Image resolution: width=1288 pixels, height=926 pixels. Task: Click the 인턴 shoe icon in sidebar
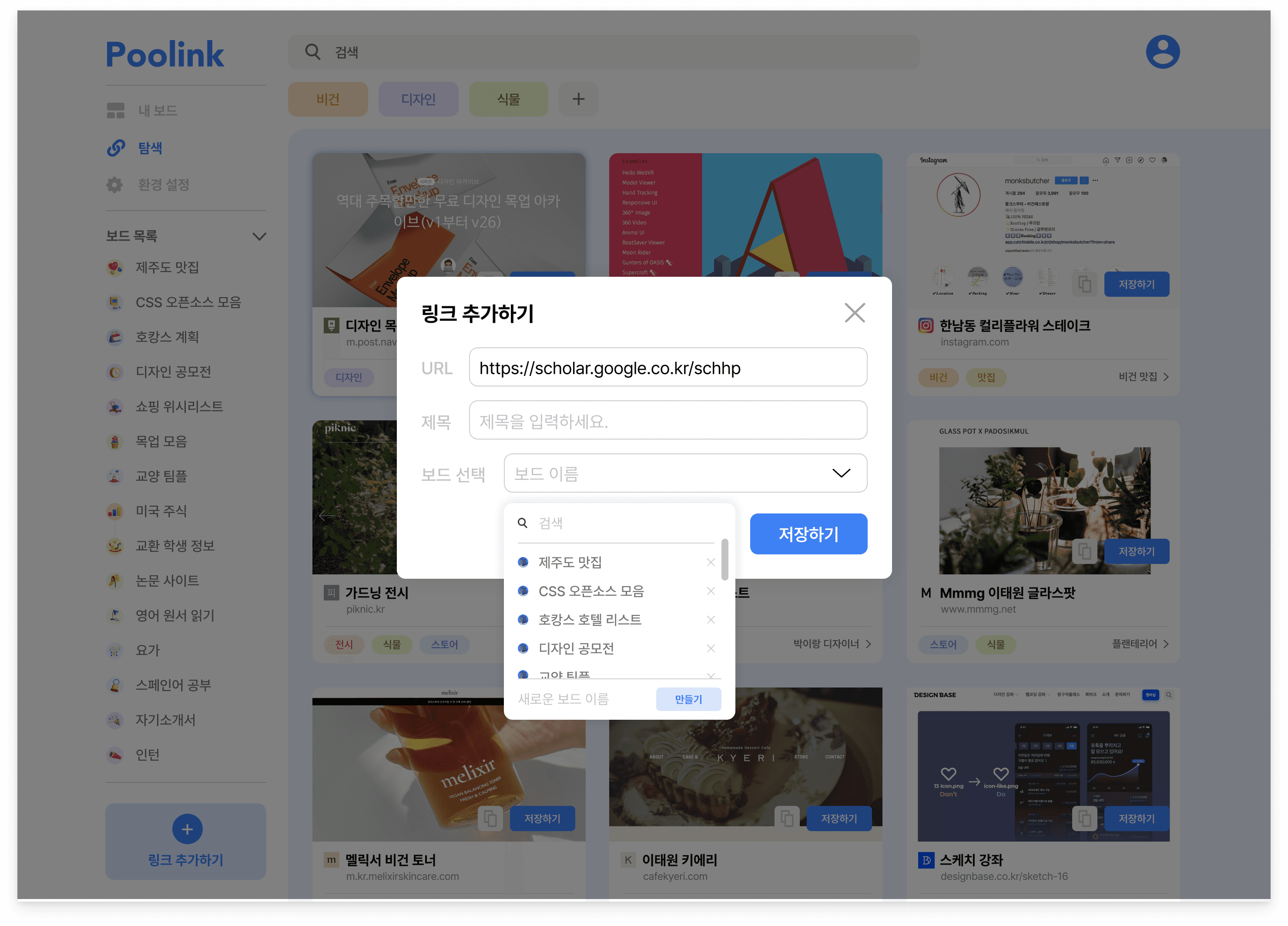click(115, 755)
